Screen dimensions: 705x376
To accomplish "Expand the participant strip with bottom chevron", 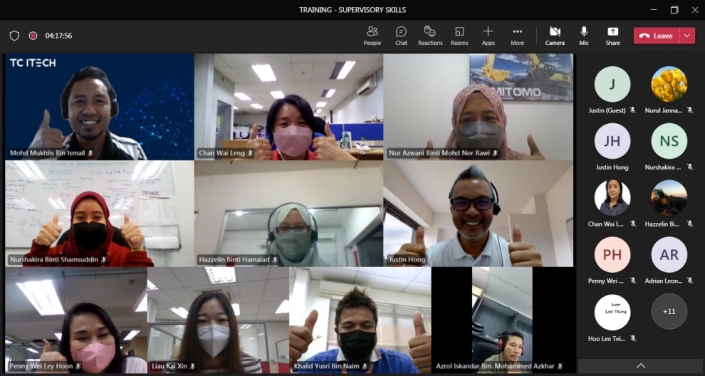I will coord(641,366).
